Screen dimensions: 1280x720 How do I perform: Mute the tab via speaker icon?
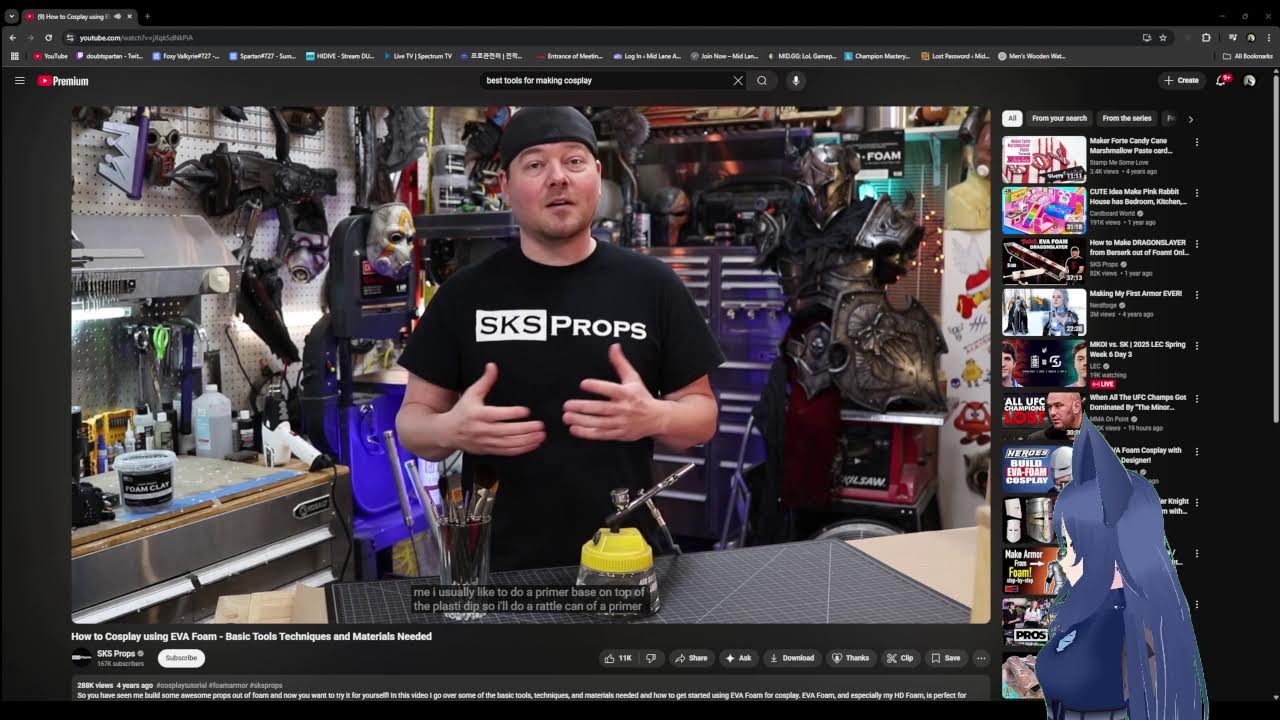point(118,16)
